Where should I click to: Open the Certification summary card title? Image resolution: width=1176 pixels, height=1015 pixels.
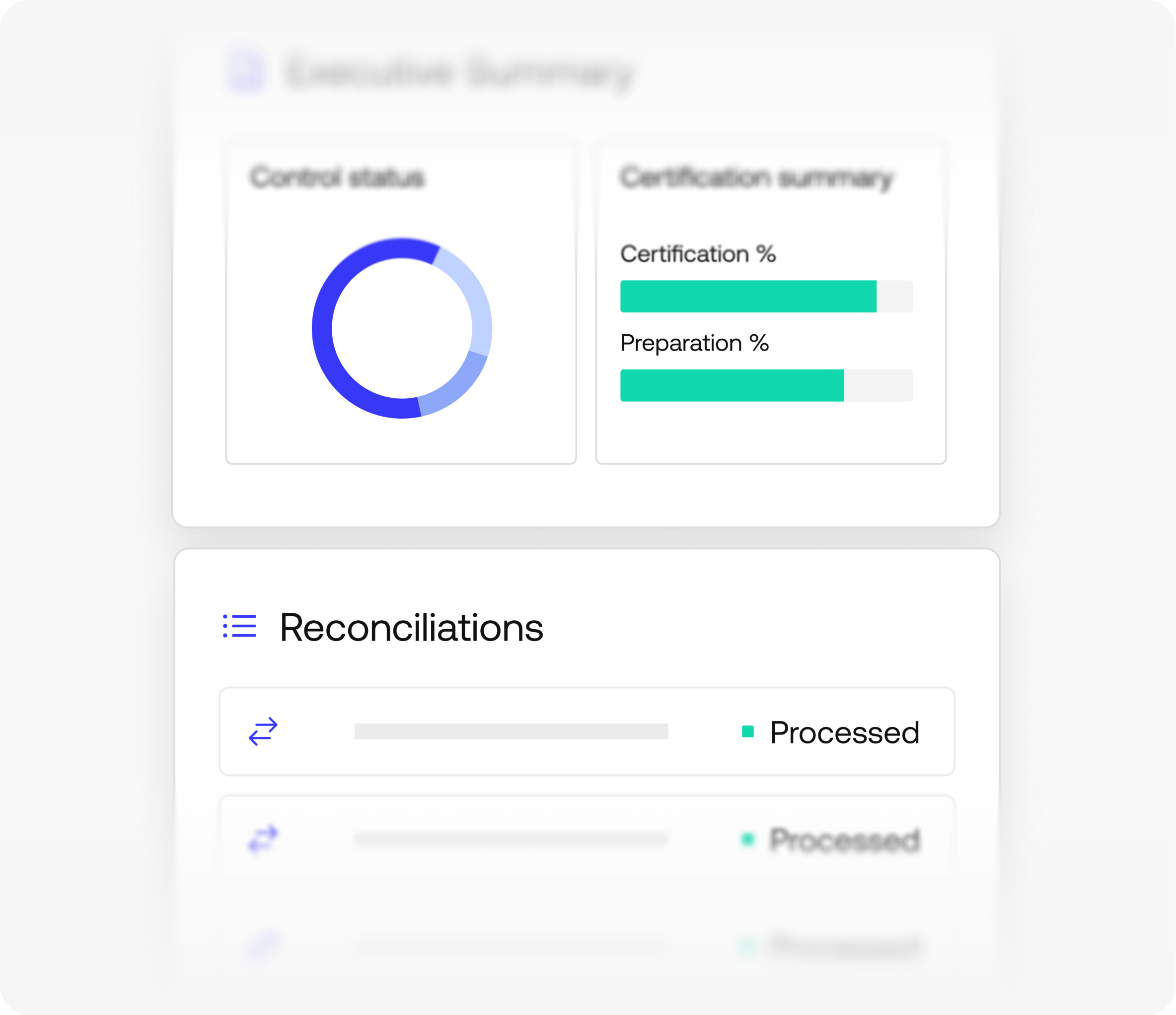point(756,178)
